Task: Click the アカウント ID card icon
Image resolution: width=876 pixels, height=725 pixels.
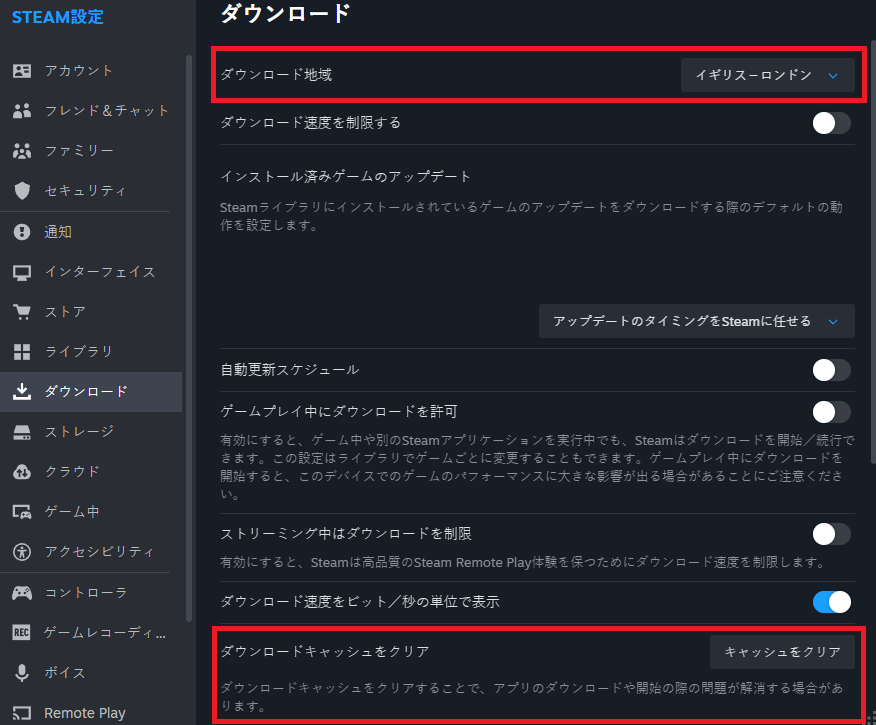Action: point(22,71)
